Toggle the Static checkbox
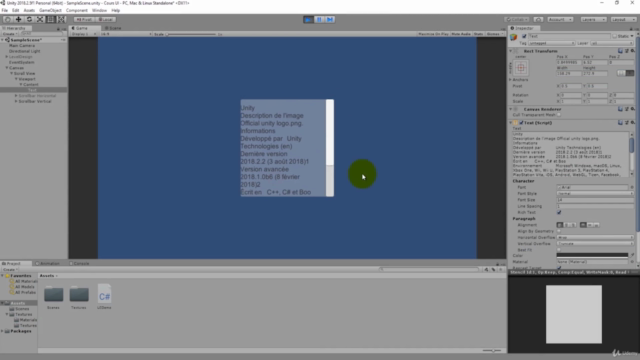Image resolution: width=640 pixels, height=360 pixels. click(615, 36)
